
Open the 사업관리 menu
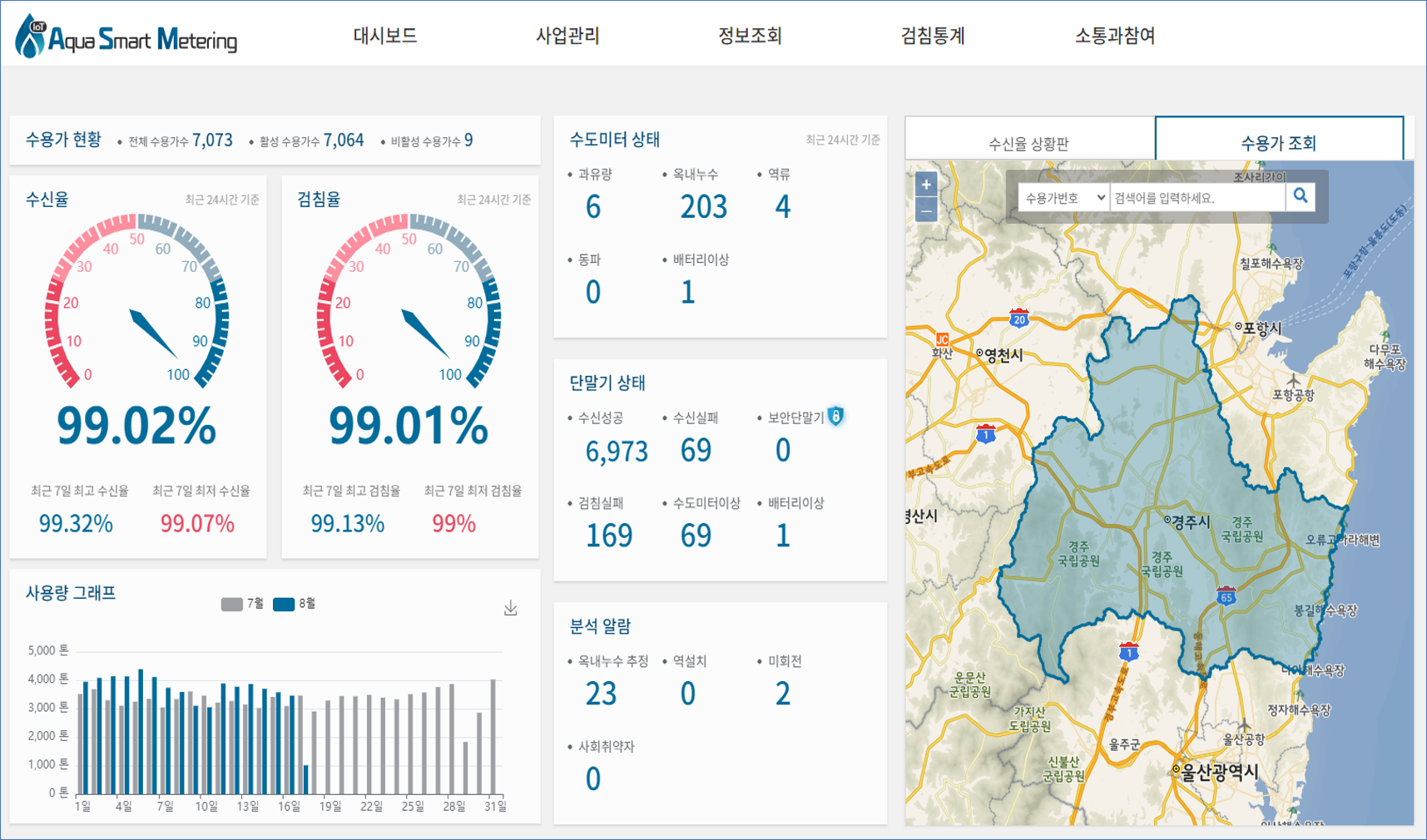(567, 36)
